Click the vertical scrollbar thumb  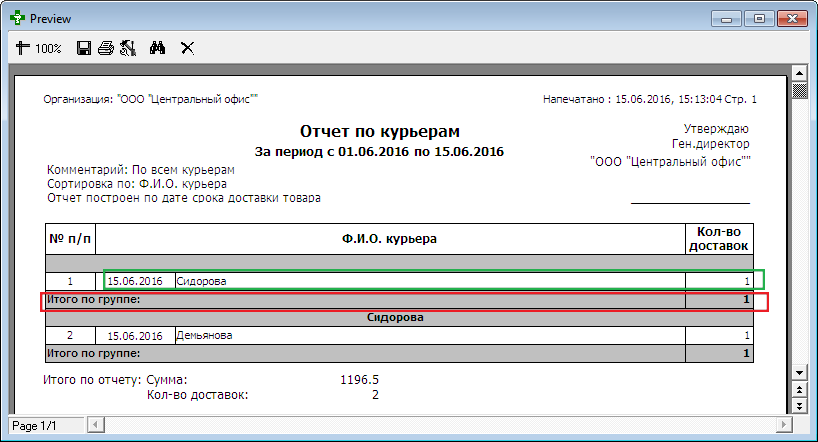click(799, 90)
